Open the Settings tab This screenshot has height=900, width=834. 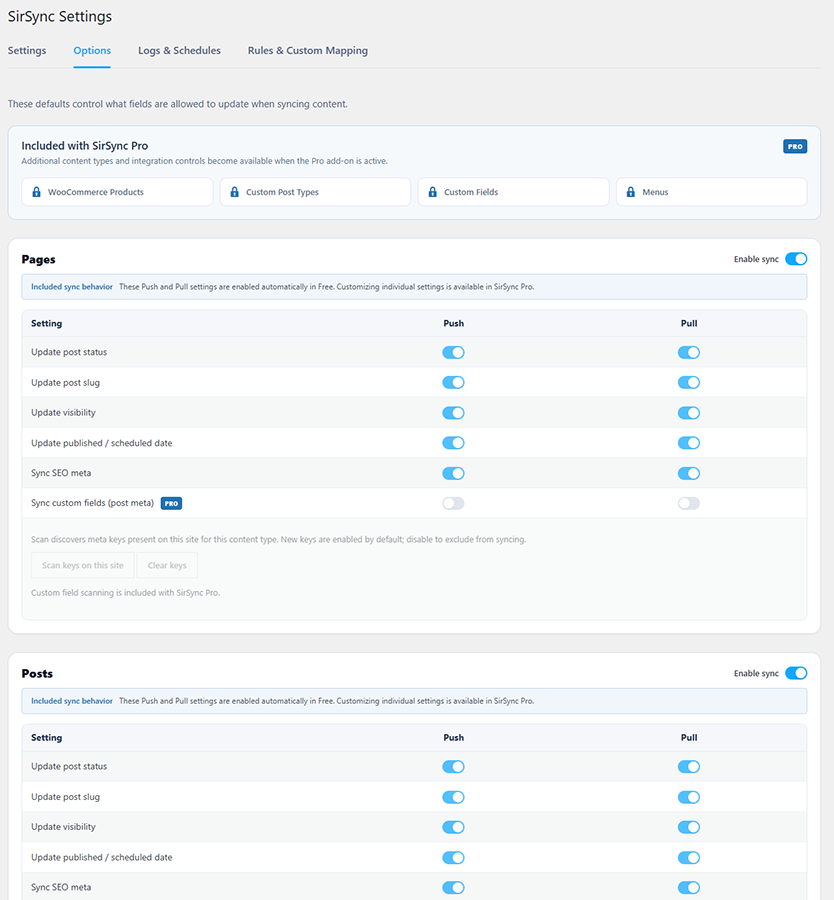[27, 51]
